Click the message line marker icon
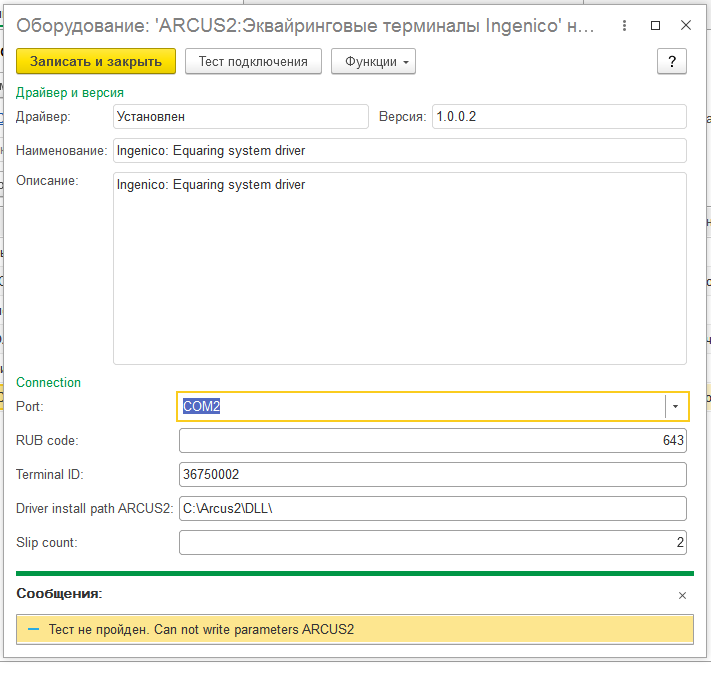 [x=34, y=629]
